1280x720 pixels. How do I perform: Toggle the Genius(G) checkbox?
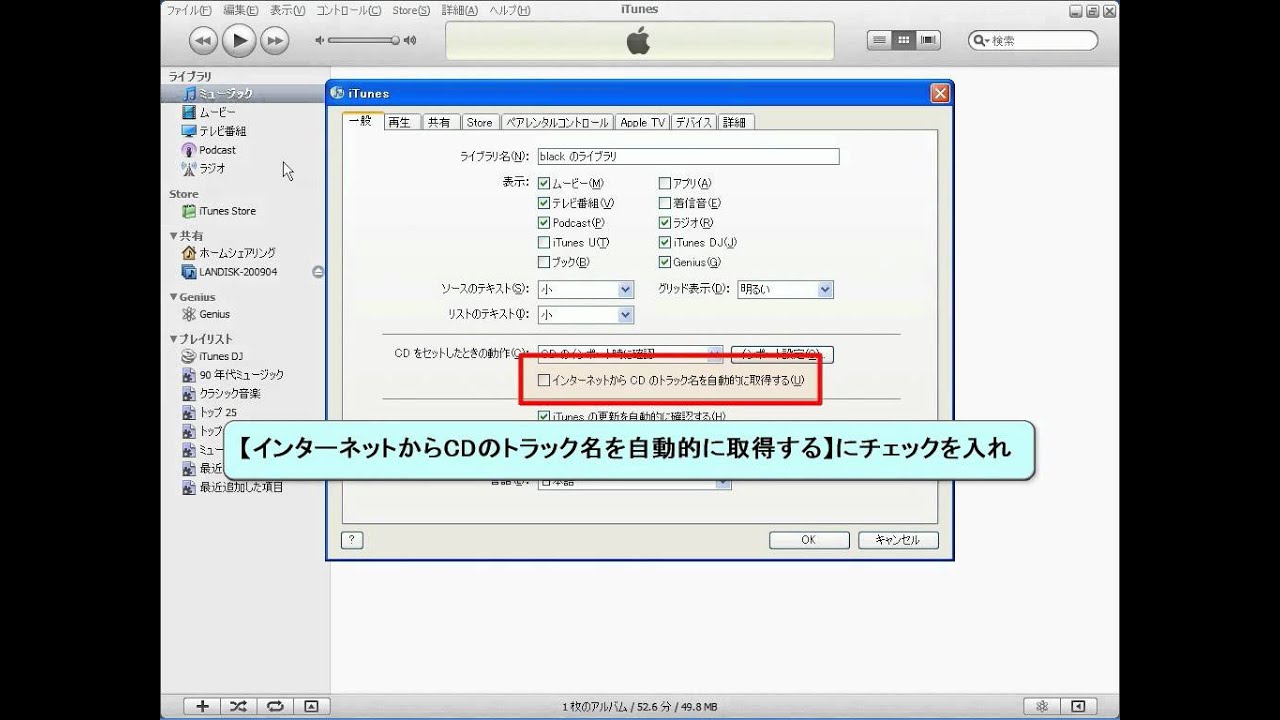[x=665, y=263]
